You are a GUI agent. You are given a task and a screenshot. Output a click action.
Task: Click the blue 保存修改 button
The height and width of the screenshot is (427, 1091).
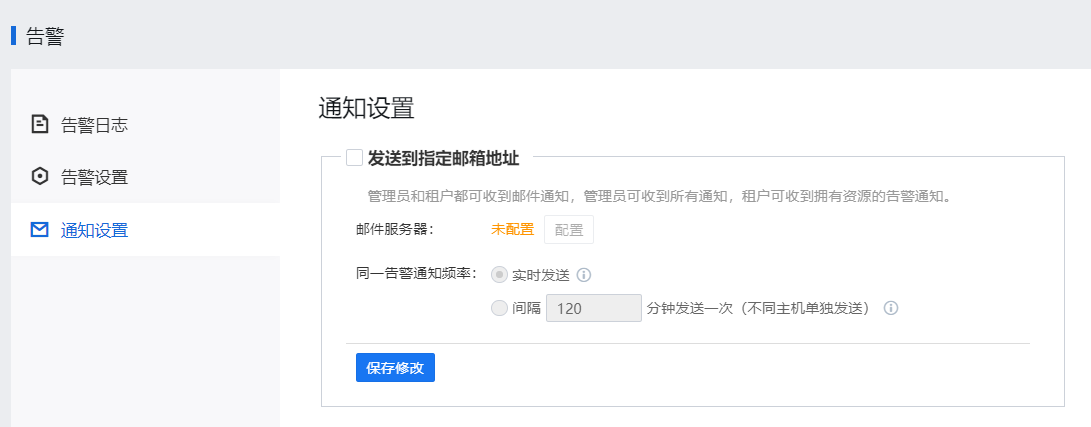coord(395,368)
